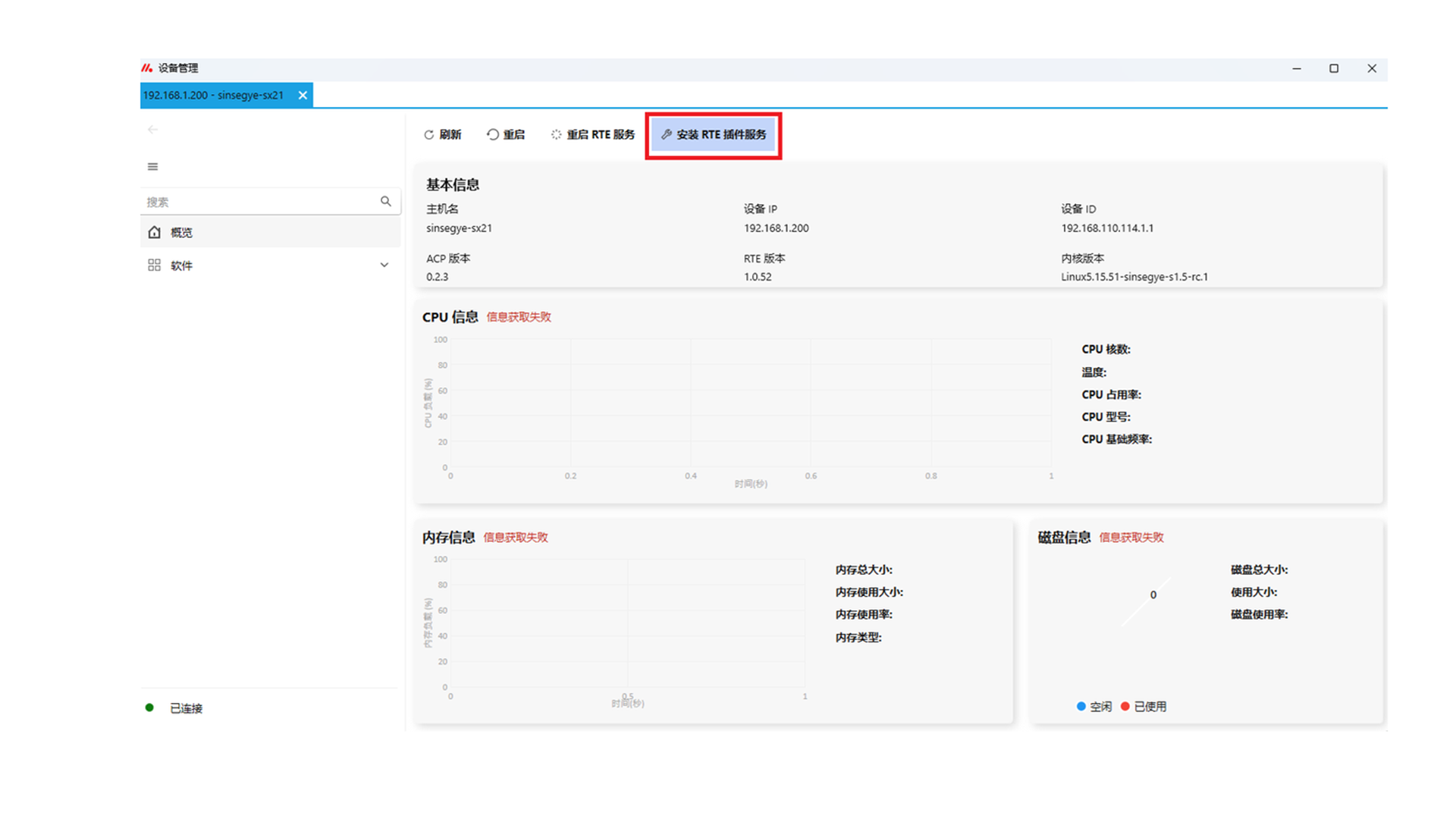
Task: Click the wrench icon for 安装 RTE 插件服务
Action: 667,134
